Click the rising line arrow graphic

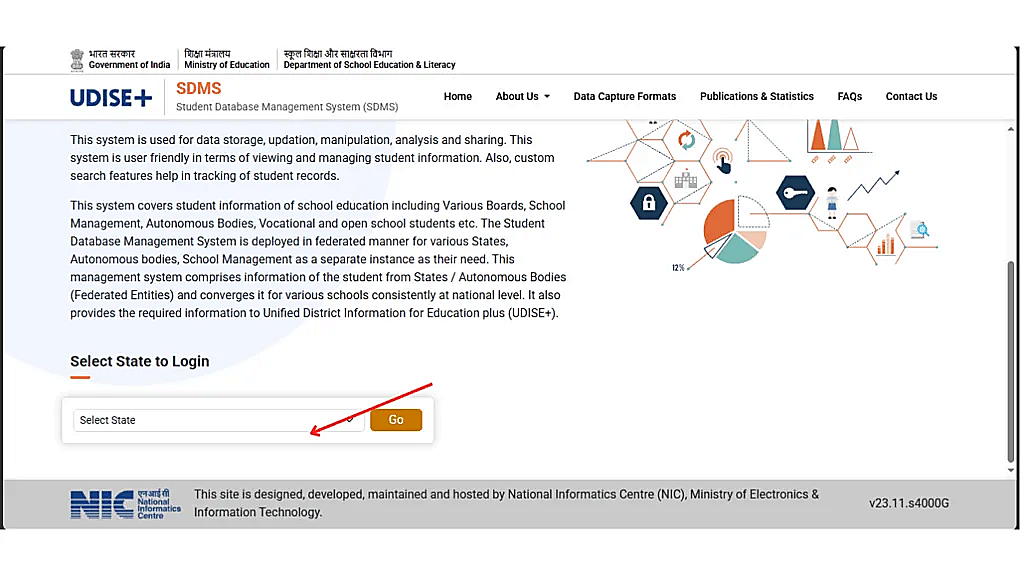coord(874,185)
